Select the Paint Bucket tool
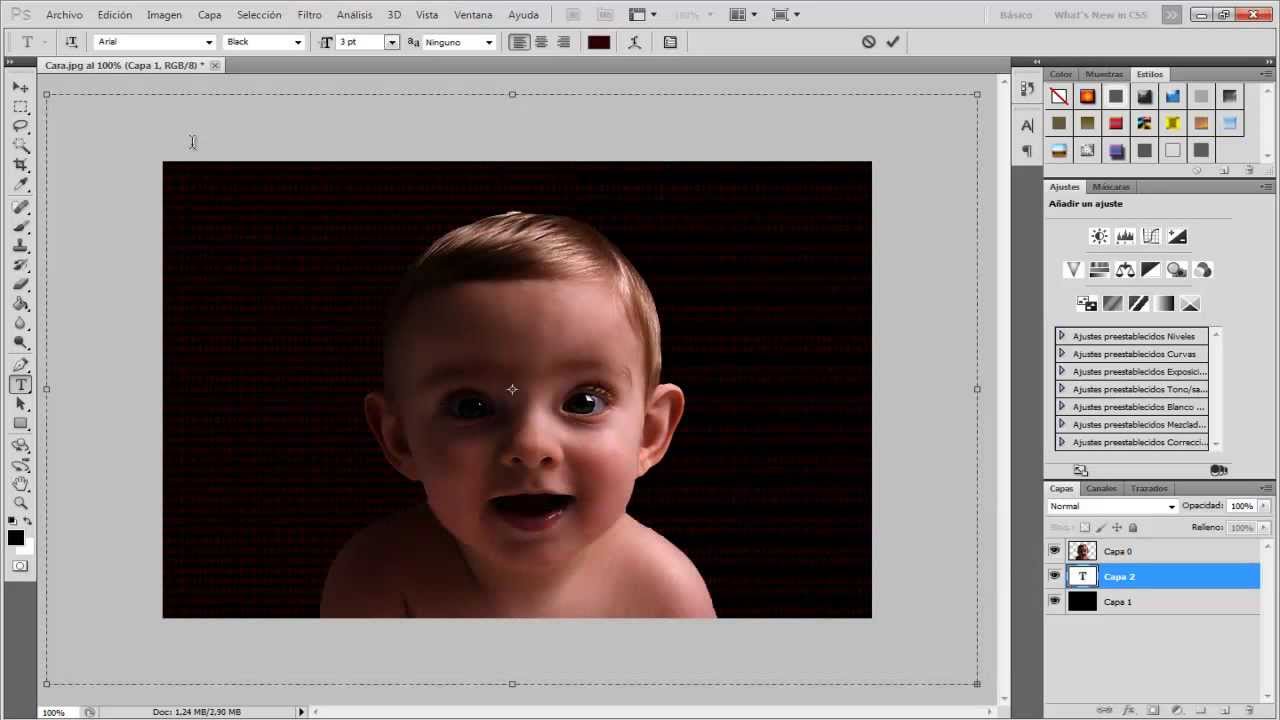This screenshot has height=720, width=1280. 20,304
